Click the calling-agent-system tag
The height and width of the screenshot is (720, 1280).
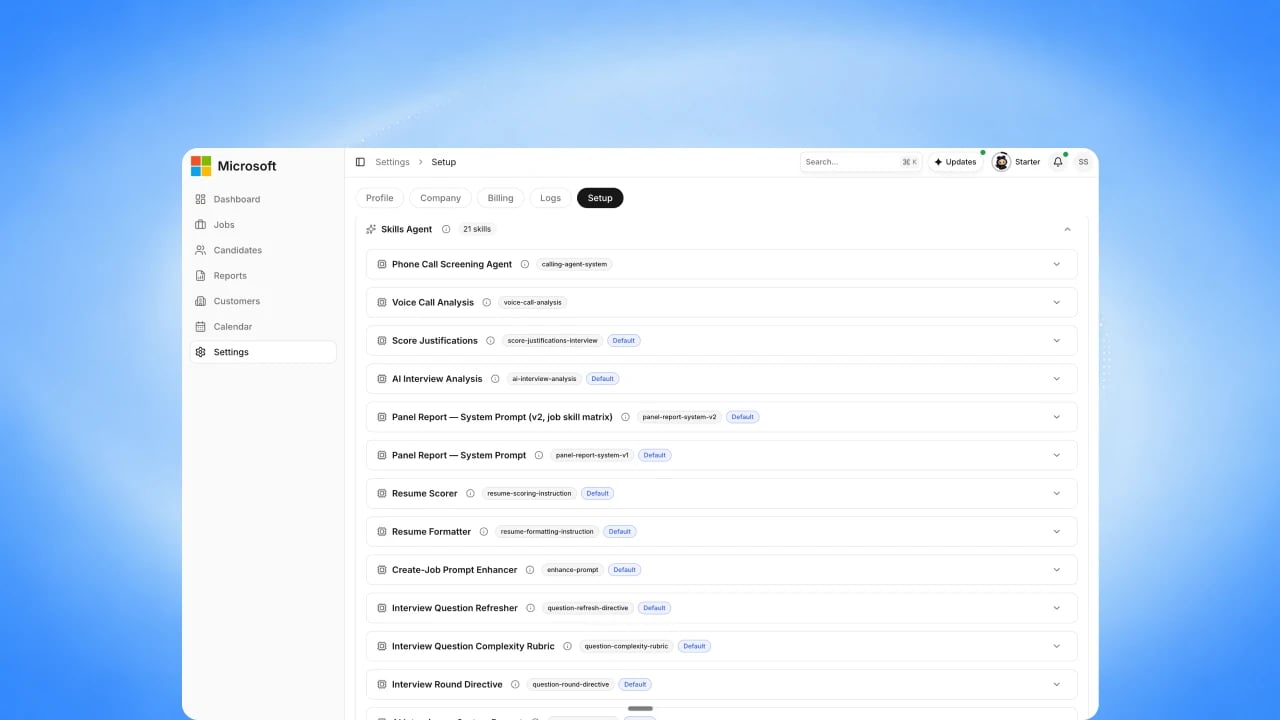[x=575, y=265]
